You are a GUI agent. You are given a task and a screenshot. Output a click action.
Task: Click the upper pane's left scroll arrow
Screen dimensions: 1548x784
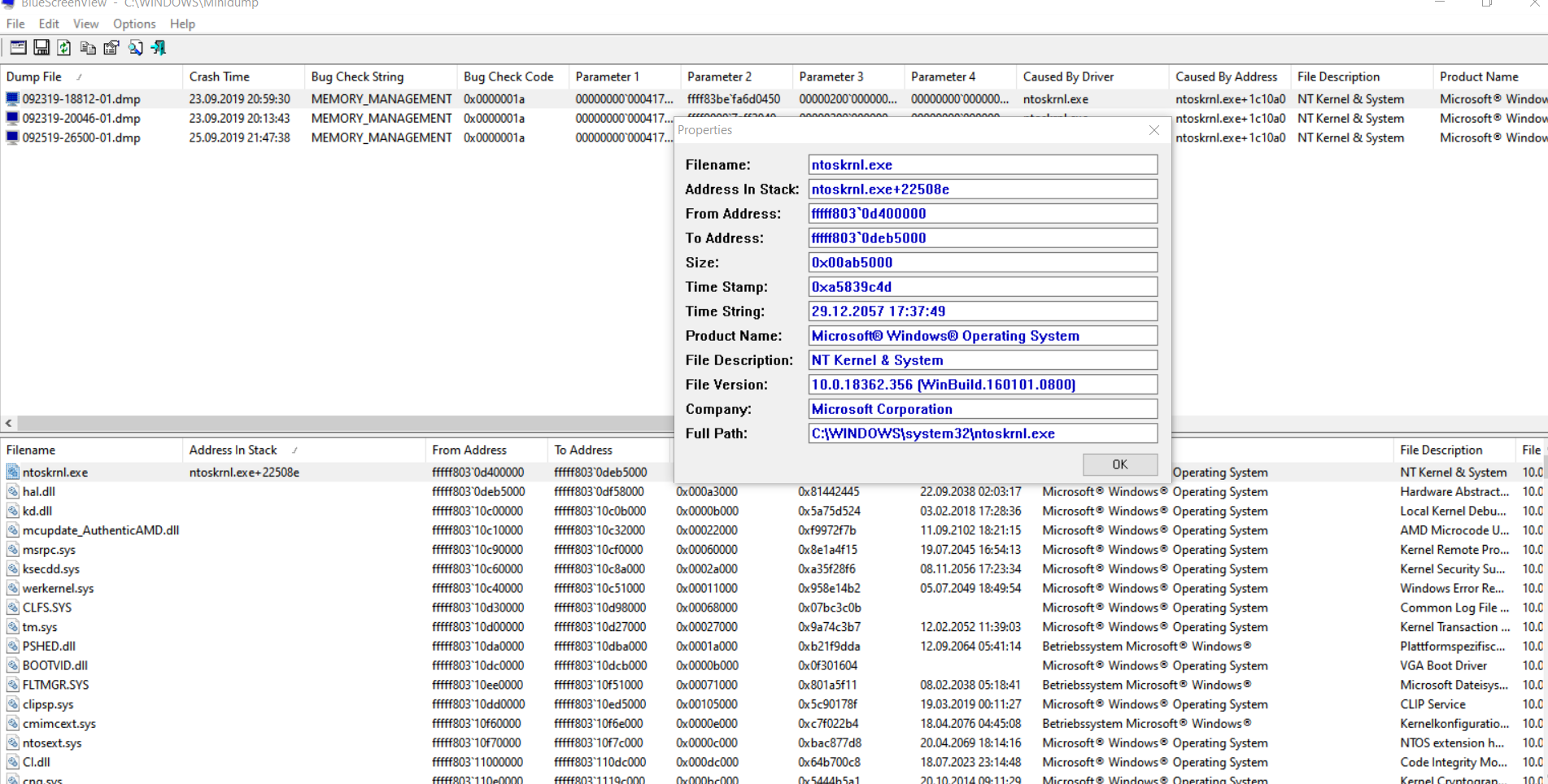point(8,423)
